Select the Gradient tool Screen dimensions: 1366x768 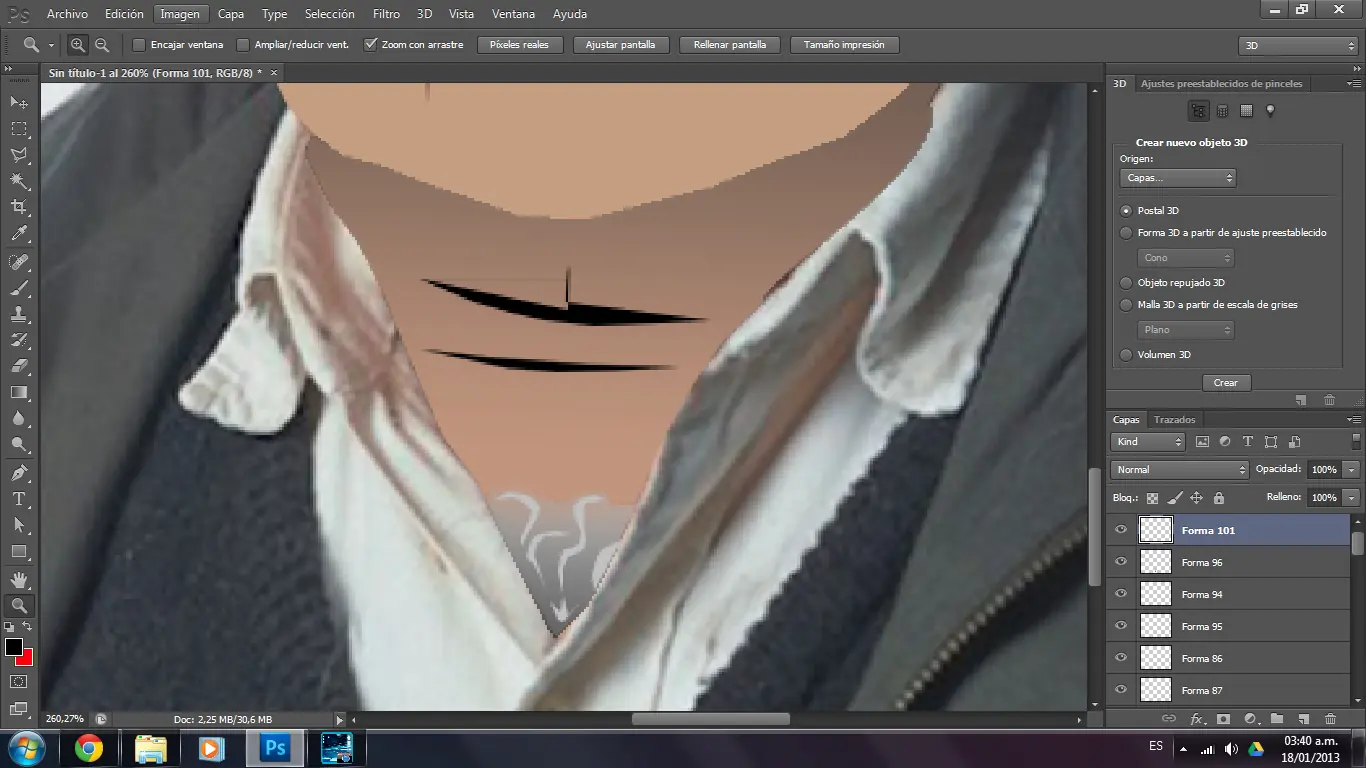[19, 392]
